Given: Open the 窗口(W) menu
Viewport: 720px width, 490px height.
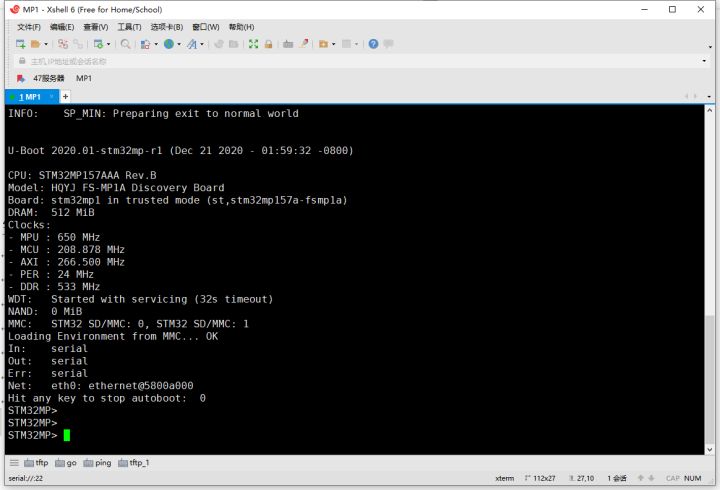Looking at the screenshot, I should 205,27.
